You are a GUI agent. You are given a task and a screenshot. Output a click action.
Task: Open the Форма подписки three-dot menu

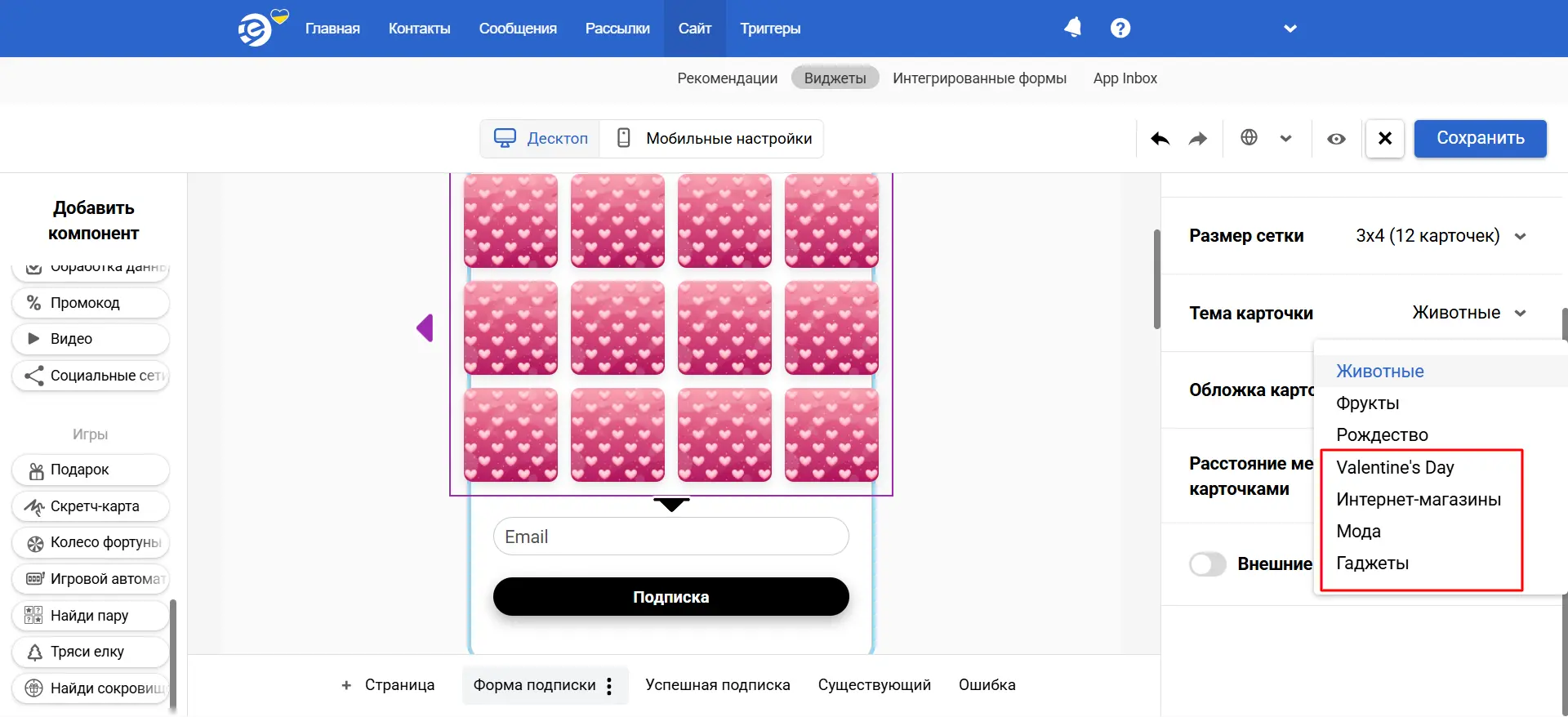(x=609, y=686)
